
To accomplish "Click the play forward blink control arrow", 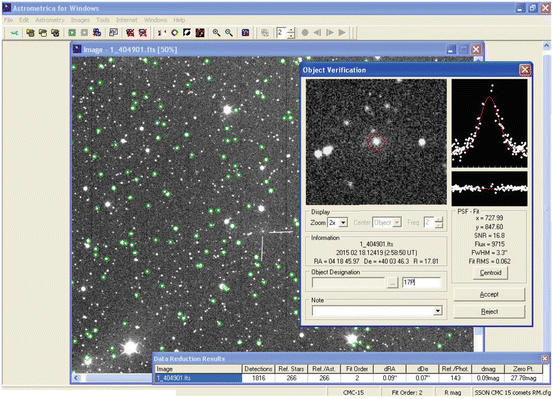I will coord(342,33).
